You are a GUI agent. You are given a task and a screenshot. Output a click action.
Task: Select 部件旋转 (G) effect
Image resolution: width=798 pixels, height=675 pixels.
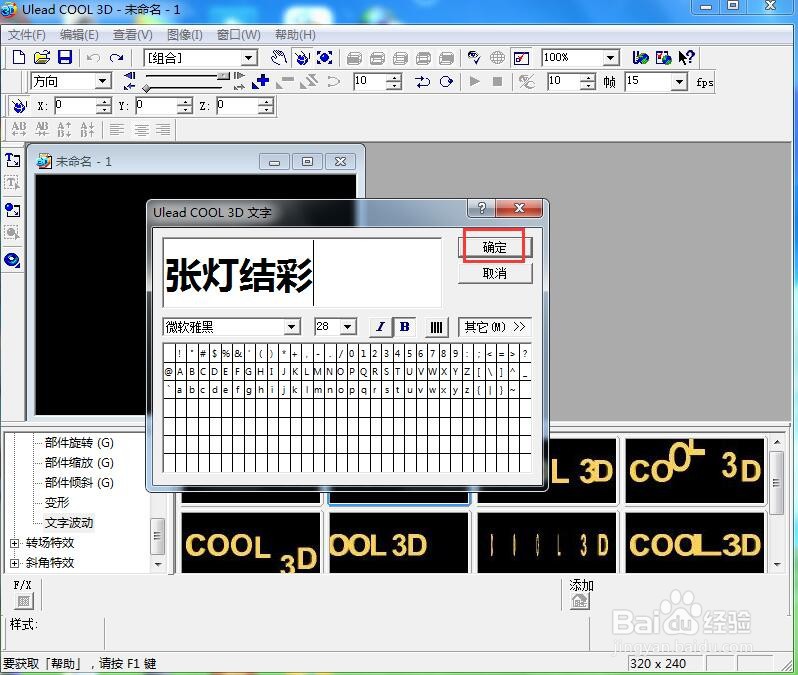(79, 442)
